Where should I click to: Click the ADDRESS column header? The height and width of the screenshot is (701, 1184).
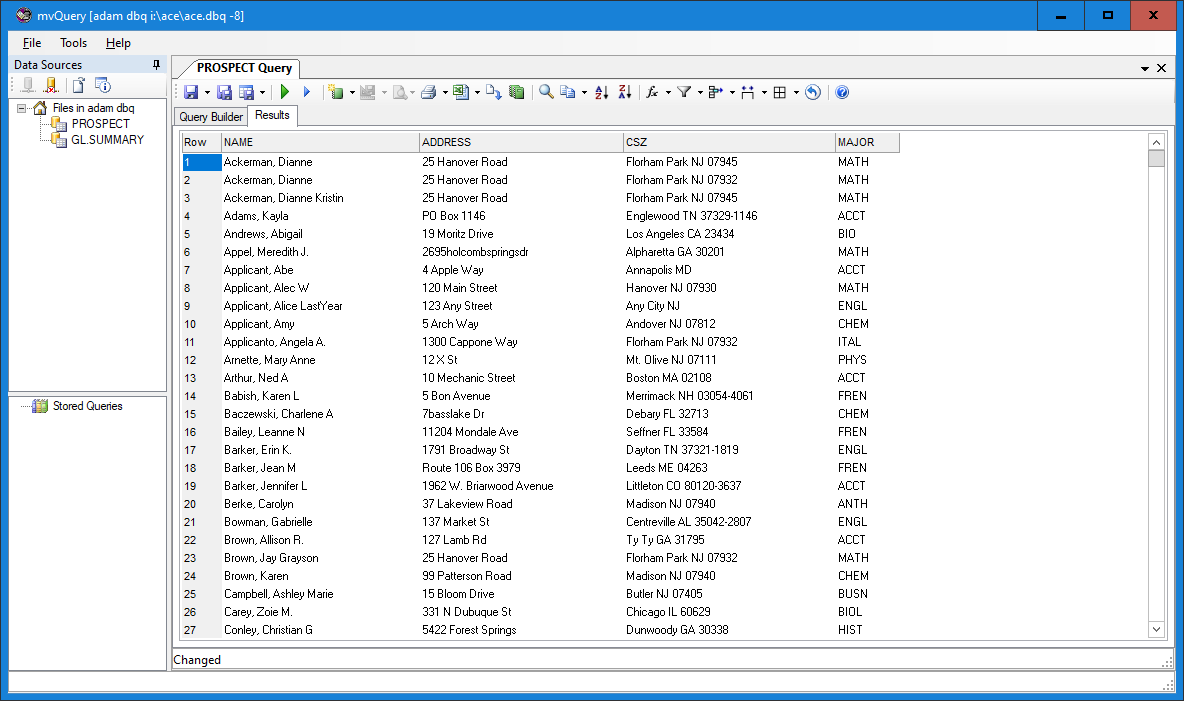click(x=520, y=142)
